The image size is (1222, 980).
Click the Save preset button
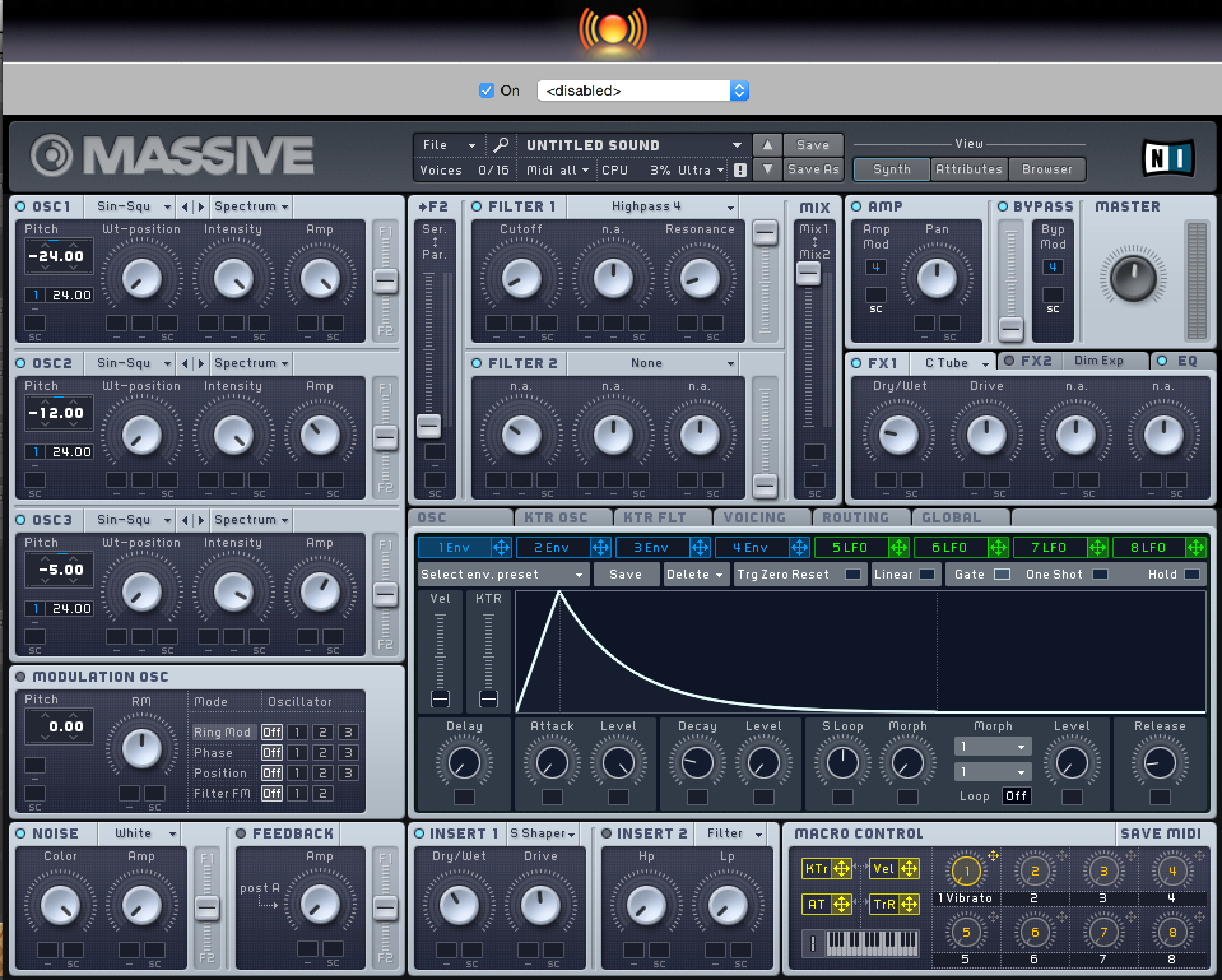pyautogui.click(x=813, y=145)
